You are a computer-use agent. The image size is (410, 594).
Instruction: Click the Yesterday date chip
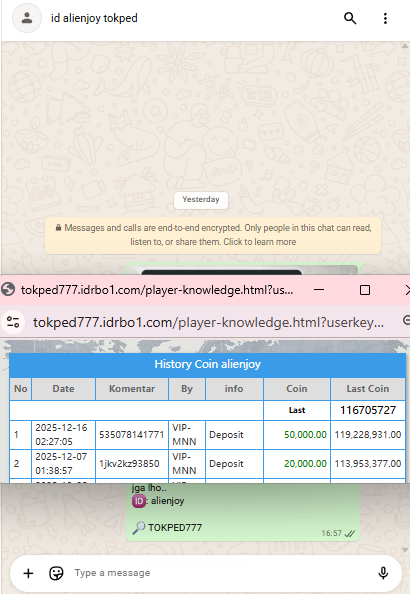(201, 200)
